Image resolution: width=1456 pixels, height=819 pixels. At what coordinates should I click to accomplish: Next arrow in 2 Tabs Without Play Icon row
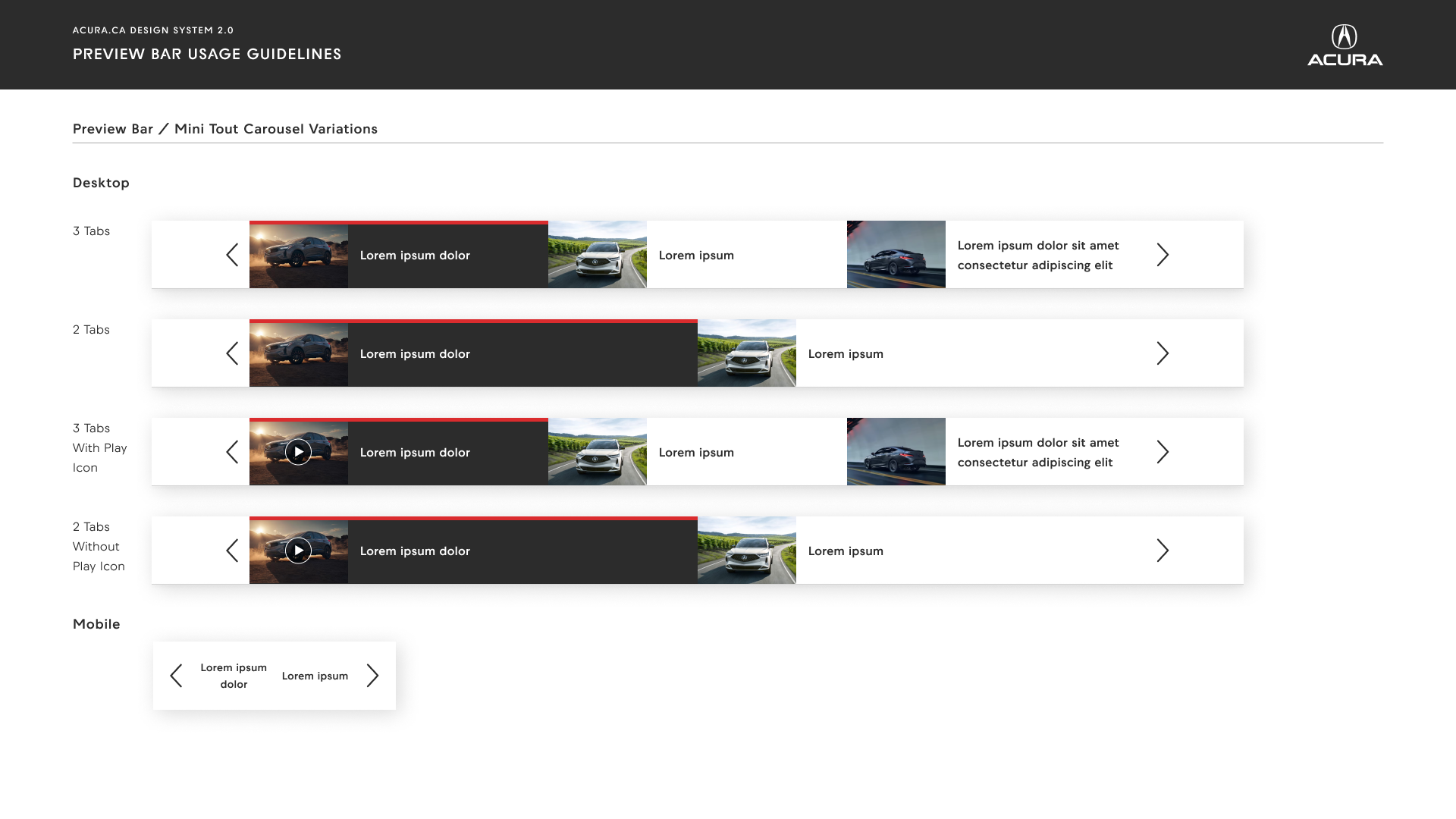1163,551
